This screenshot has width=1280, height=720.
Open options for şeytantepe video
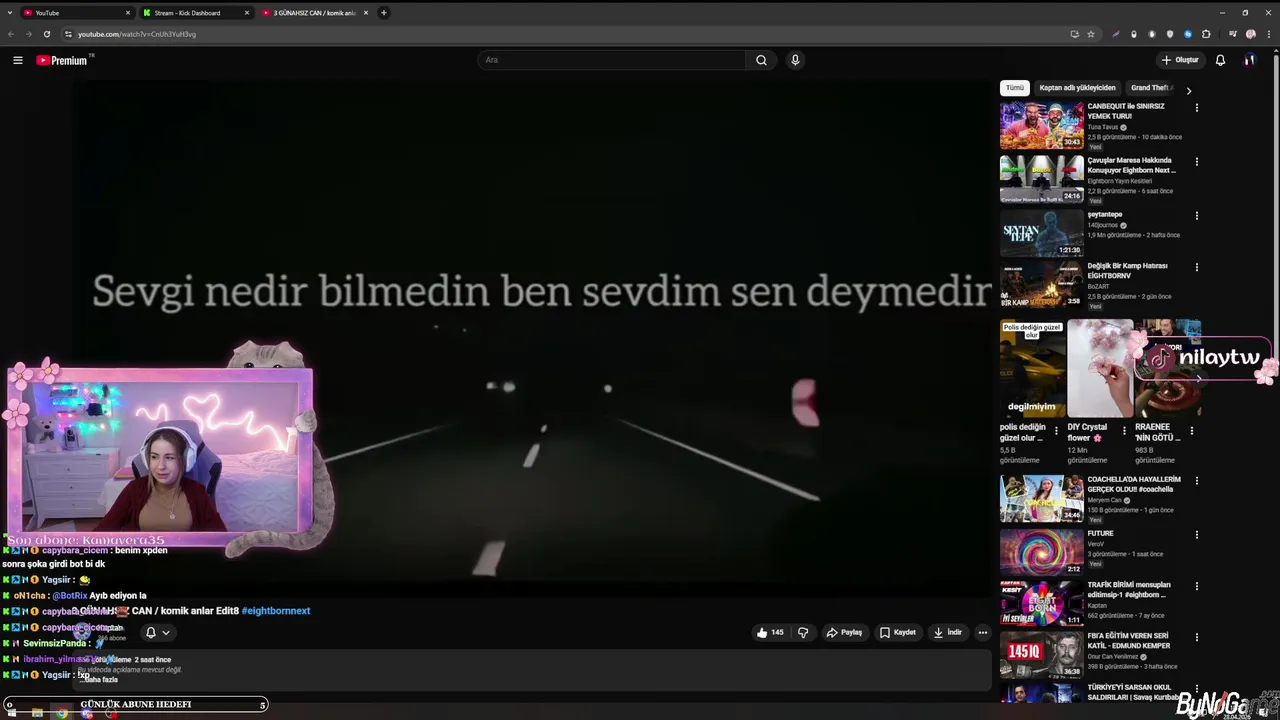click(x=1196, y=216)
